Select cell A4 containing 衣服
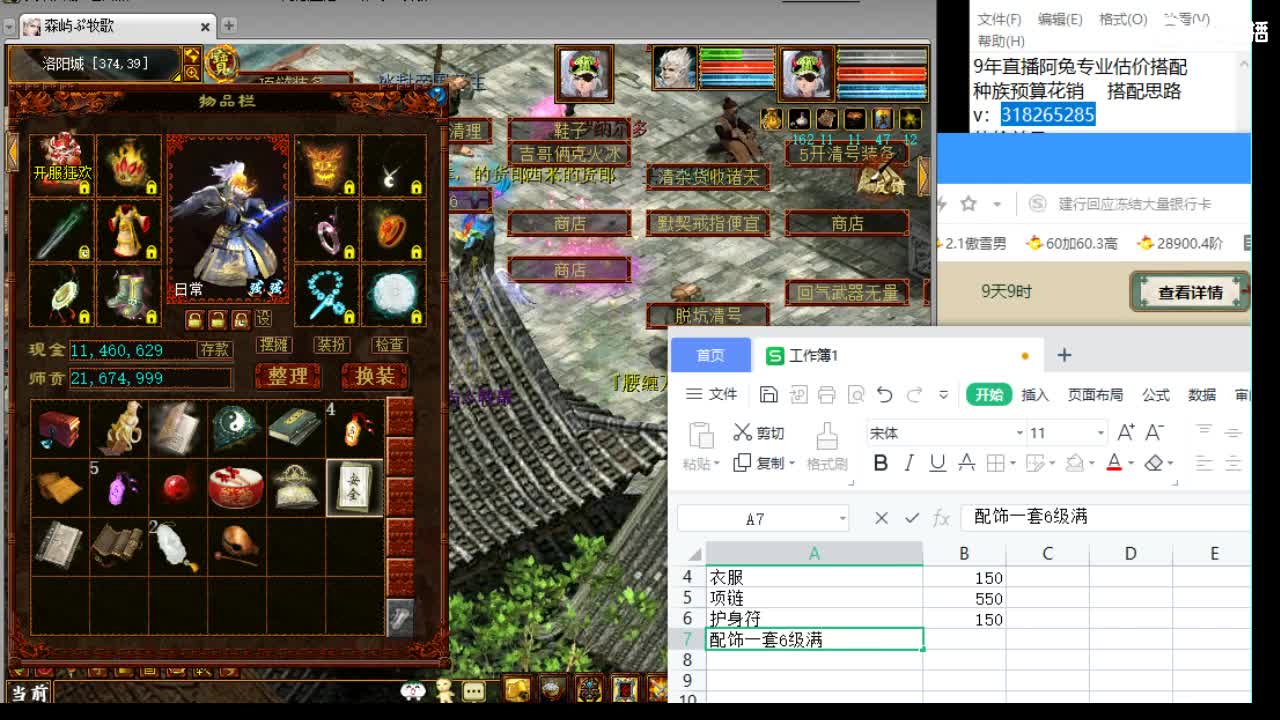1280x720 pixels. [814, 577]
